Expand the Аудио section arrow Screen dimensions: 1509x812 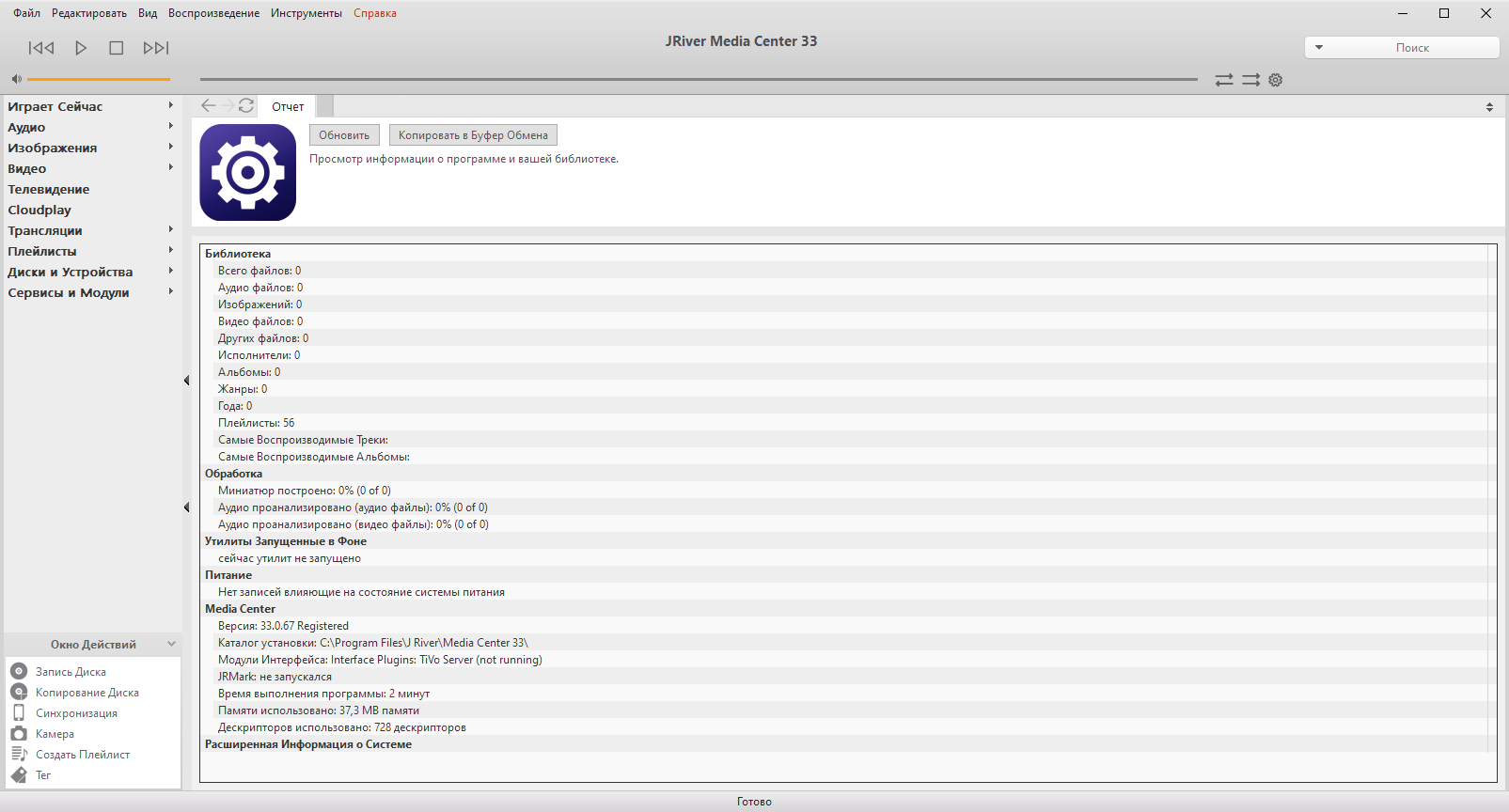pos(171,126)
